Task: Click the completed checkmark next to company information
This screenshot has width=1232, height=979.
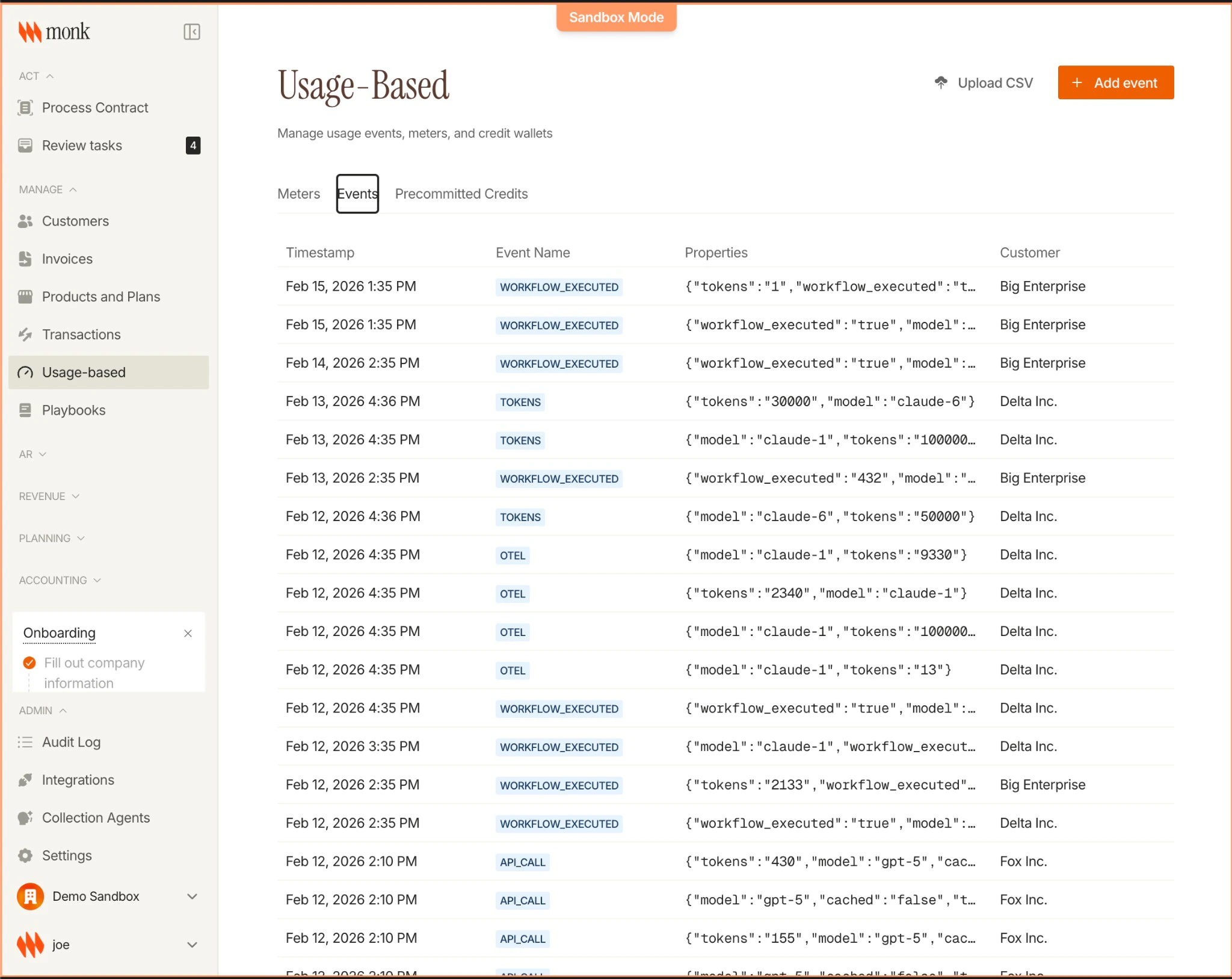Action: point(29,662)
